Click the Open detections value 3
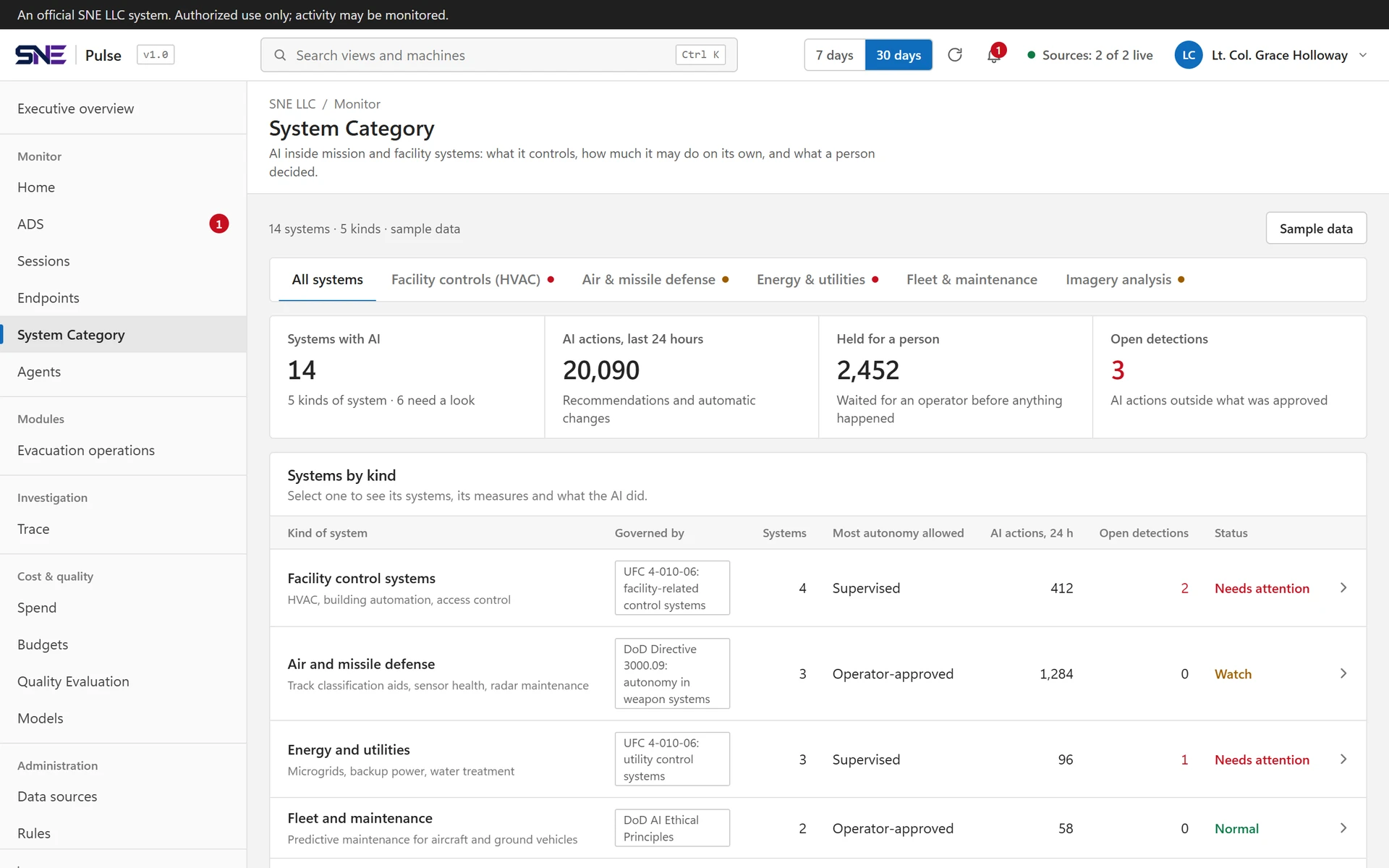Screen dimensions: 1389x868 pos(1118,370)
